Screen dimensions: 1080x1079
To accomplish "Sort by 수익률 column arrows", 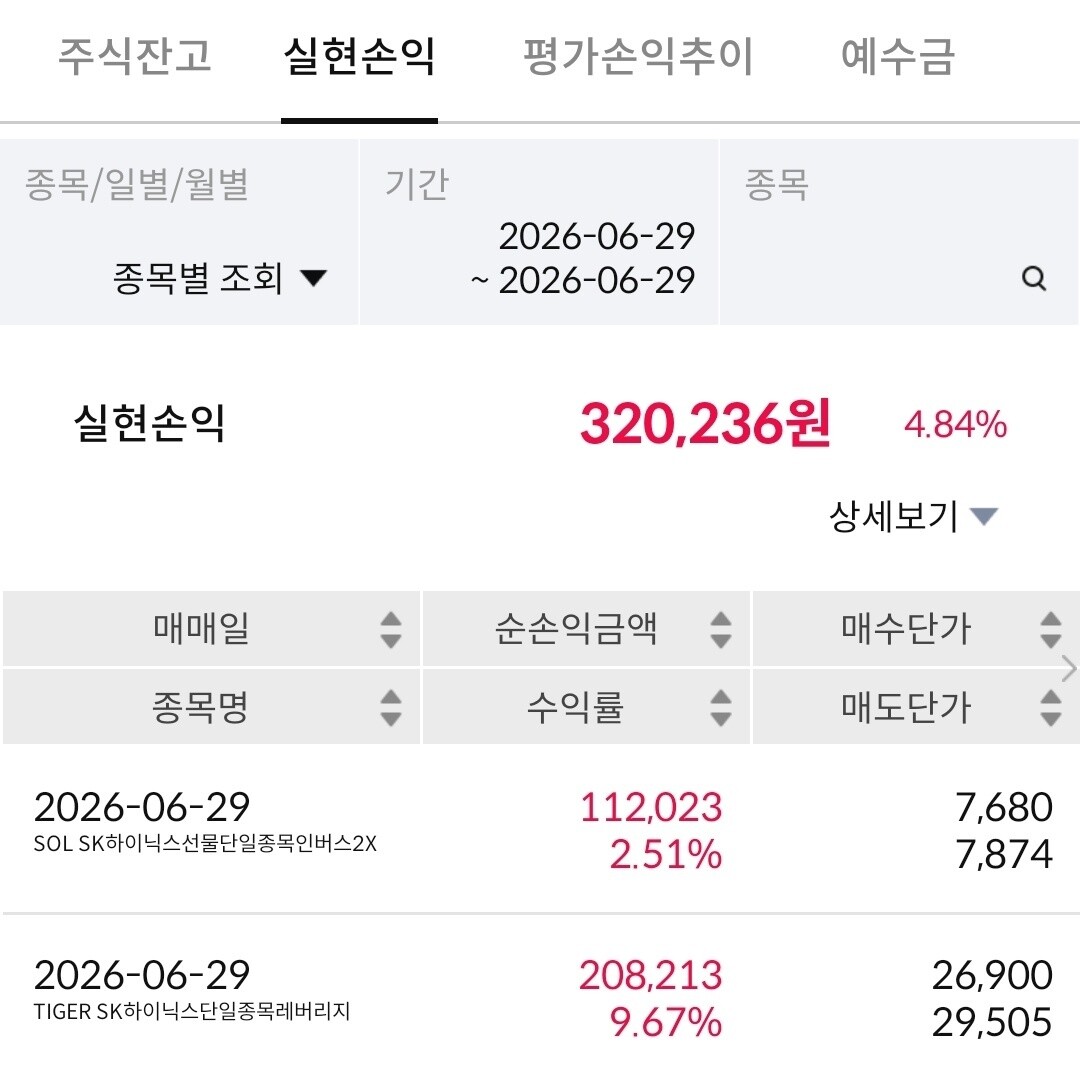I will tap(720, 707).
